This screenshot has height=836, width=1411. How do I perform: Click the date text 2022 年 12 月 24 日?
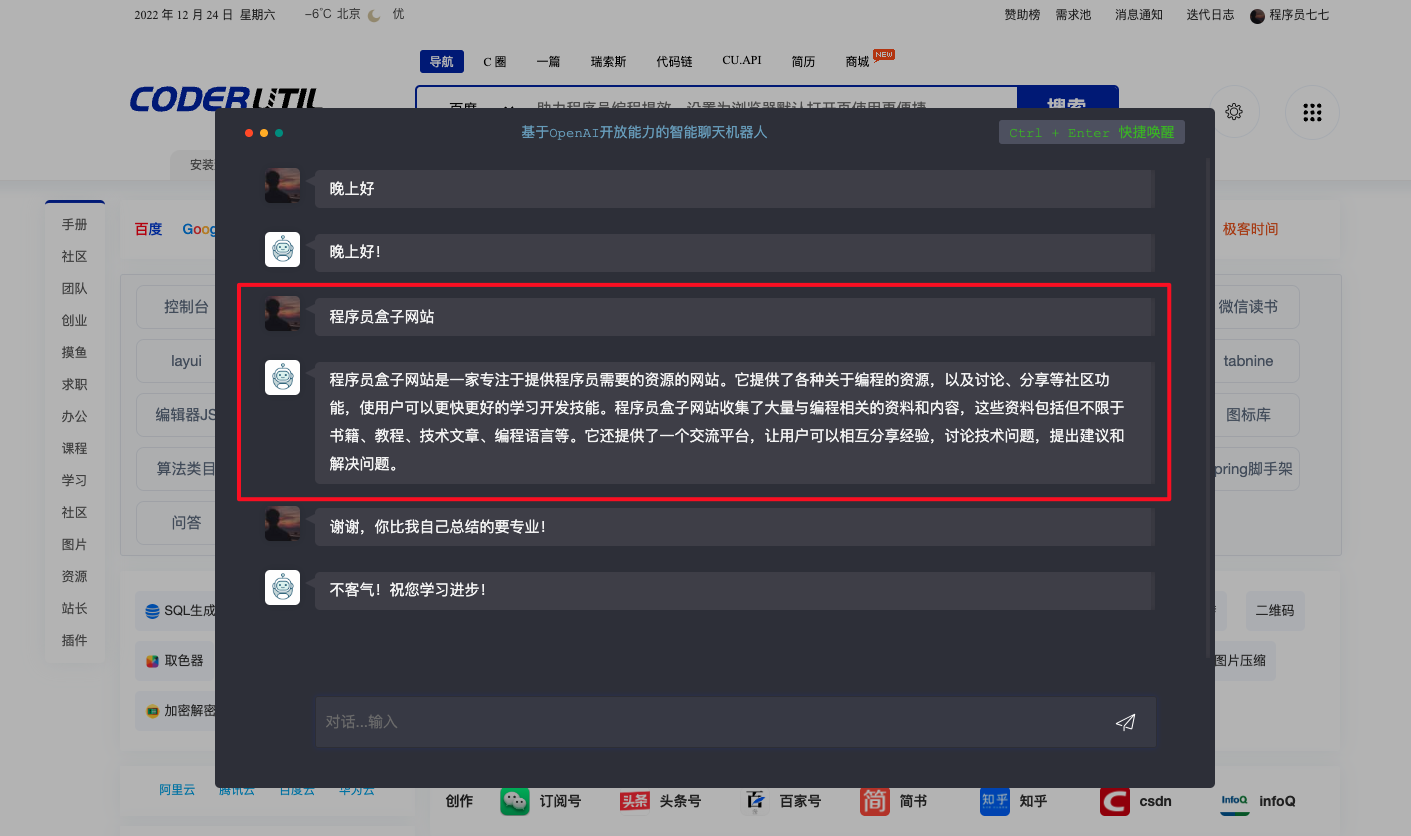pyautogui.click(x=183, y=15)
